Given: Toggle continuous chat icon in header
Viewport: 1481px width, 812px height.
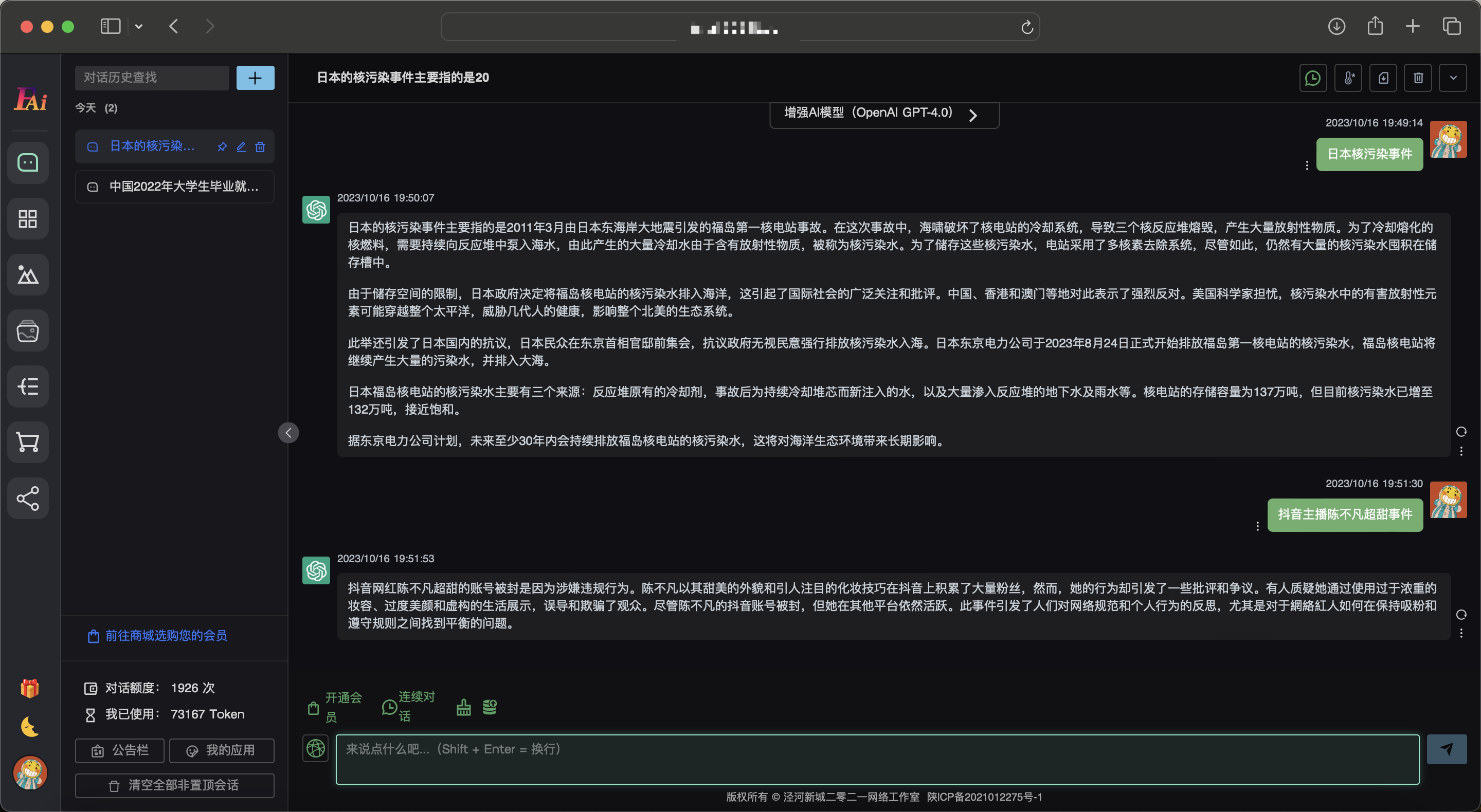Looking at the screenshot, I should [x=1313, y=78].
